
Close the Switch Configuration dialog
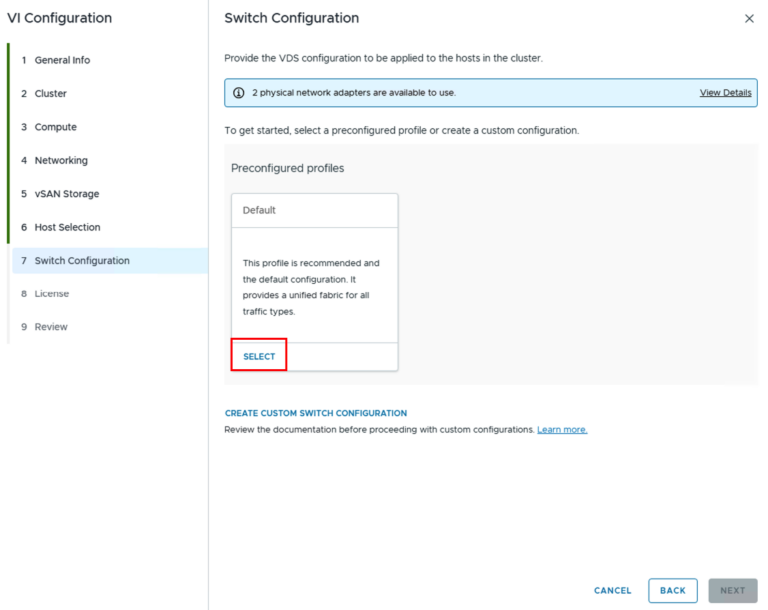(749, 19)
